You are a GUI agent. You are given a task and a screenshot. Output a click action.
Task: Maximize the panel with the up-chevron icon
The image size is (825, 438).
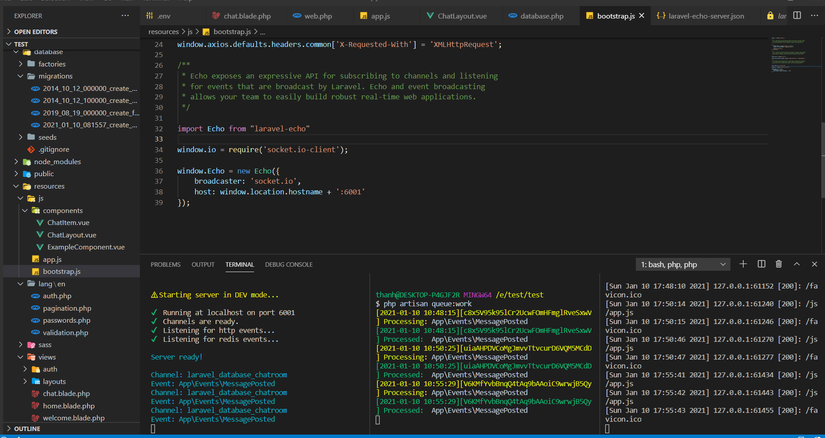coord(797,264)
